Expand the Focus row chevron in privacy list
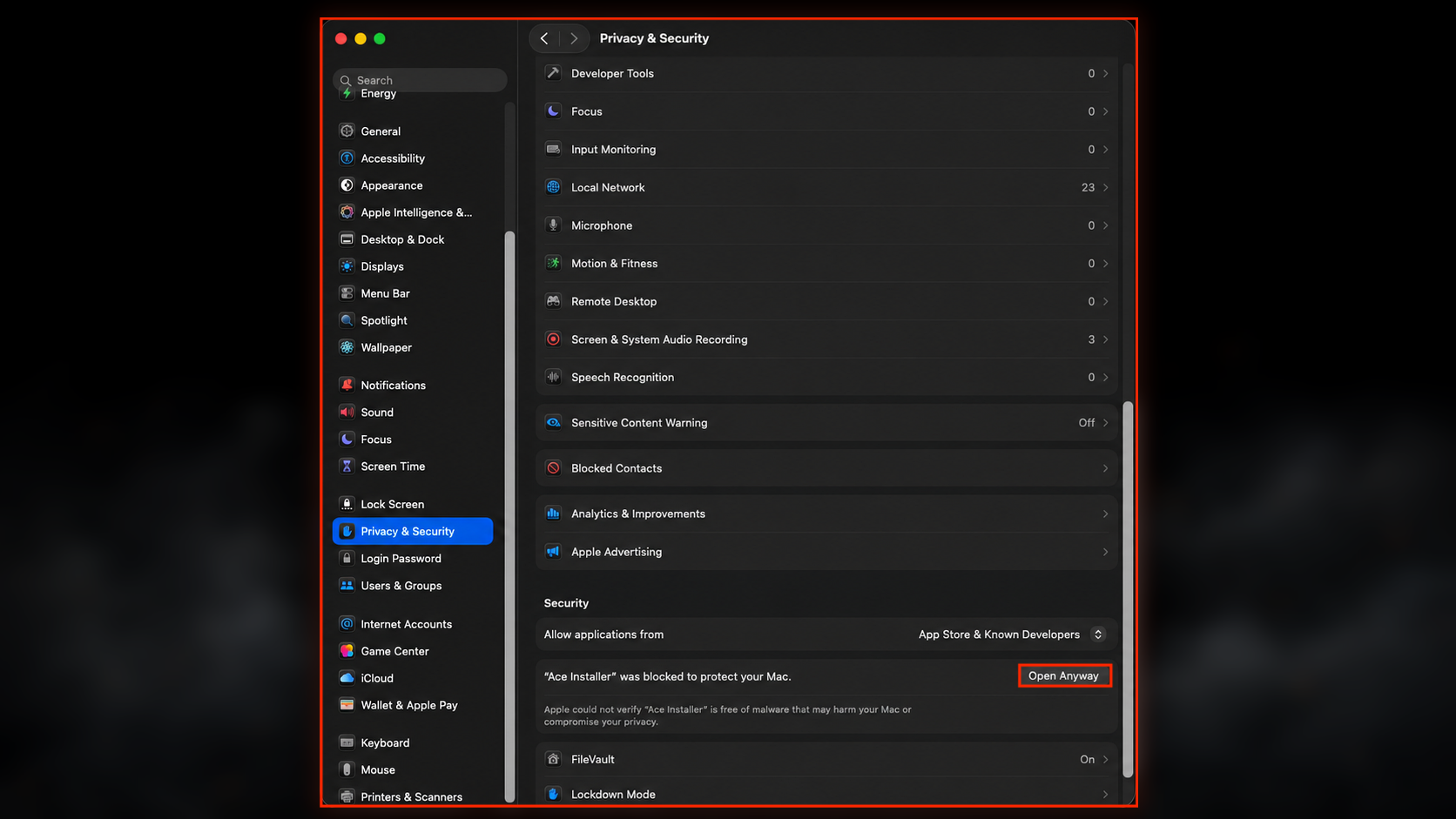Screen dimensions: 1456x819 click(x=1106, y=111)
